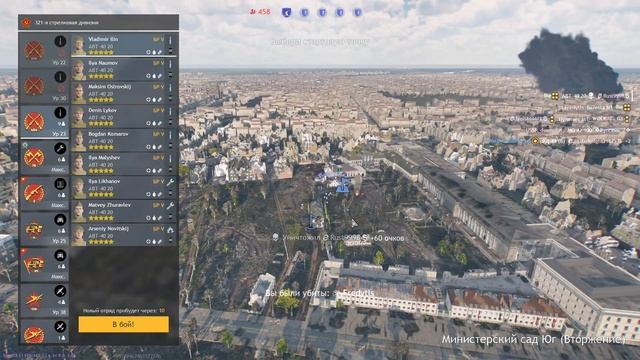
Task: Click the tank class icon on Макс. tank squad
Action: click(60, 256)
